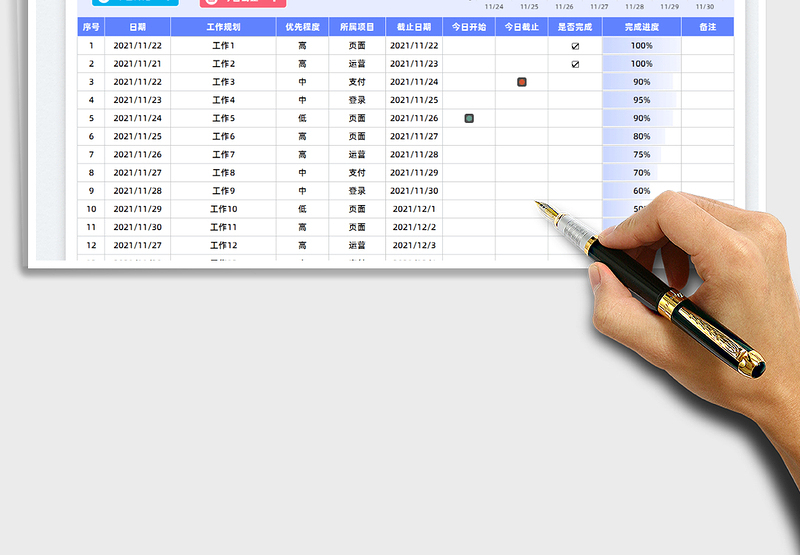Select the 支付 project cell for 工作3

[x=357, y=82]
